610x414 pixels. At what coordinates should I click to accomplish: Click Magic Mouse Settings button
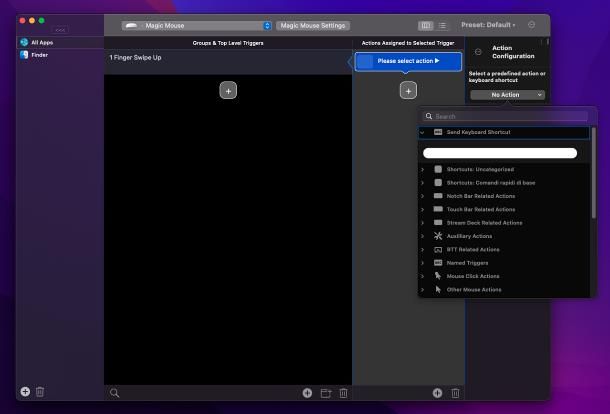pyautogui.click(x=313, y=26)
